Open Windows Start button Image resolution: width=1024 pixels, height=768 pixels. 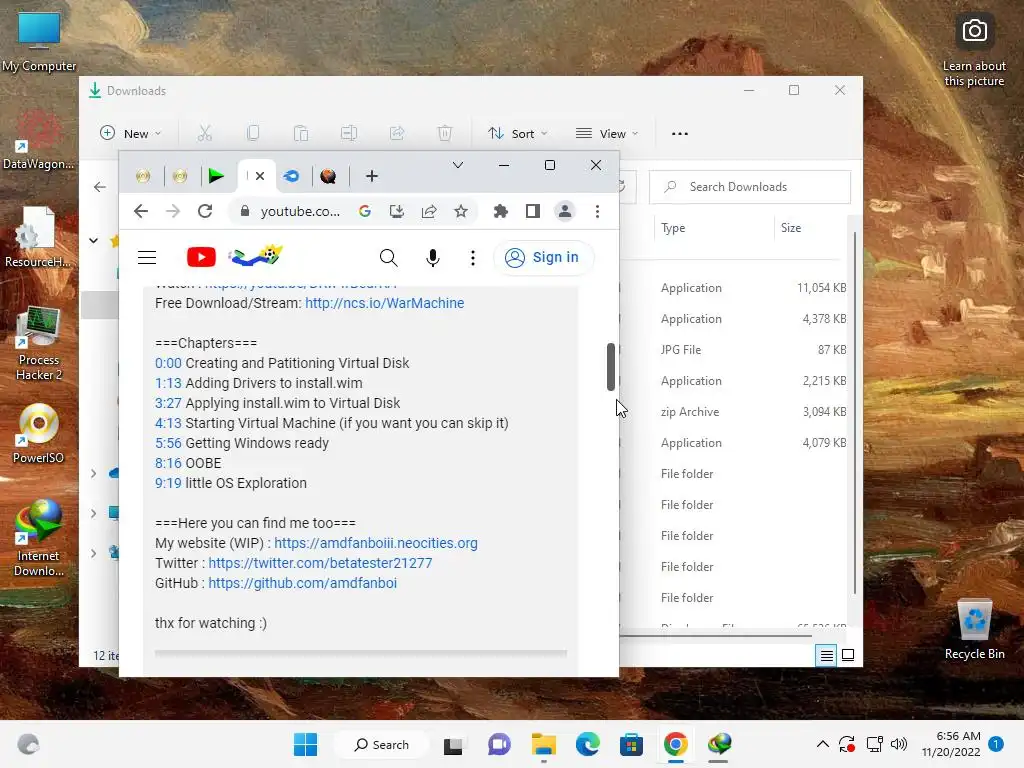pyautogui.click(x=306, y=744)
